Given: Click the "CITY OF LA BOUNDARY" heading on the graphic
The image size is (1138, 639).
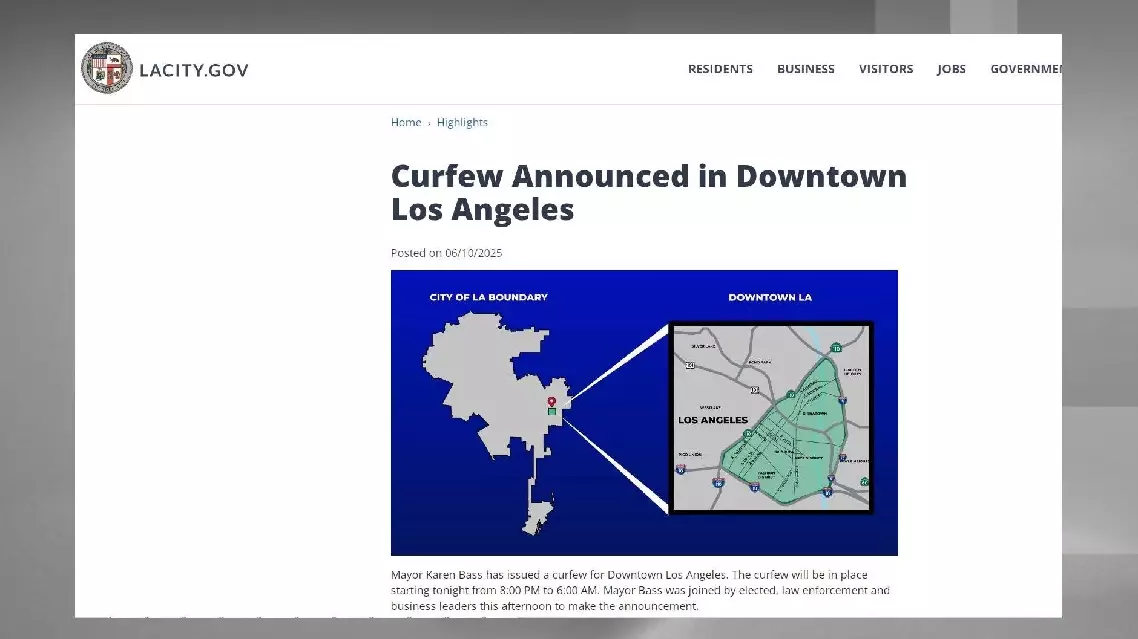Looking at the screenshot, I should coord(488,297).
